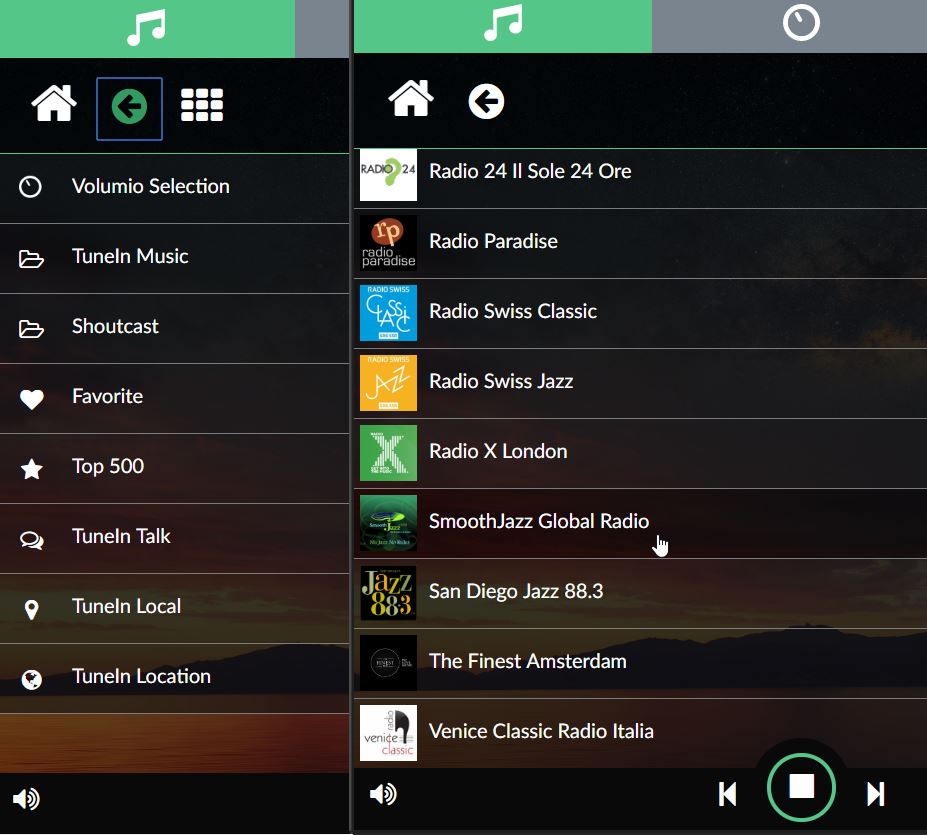Screen dimensions: 927x835
Task: Play Radio Swiss Jazz
Action: (640, 384)
